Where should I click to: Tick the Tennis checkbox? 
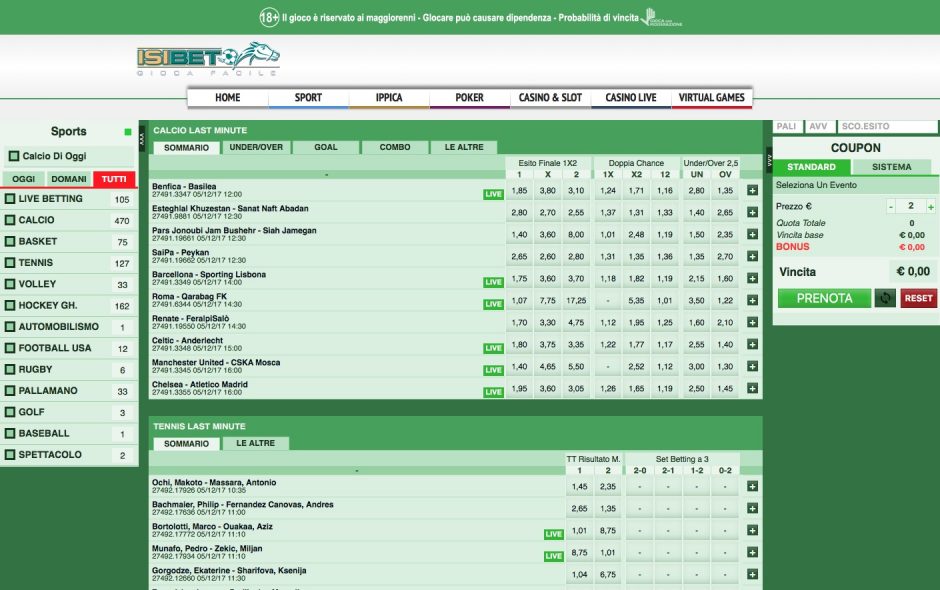click(x=10, y=263)
